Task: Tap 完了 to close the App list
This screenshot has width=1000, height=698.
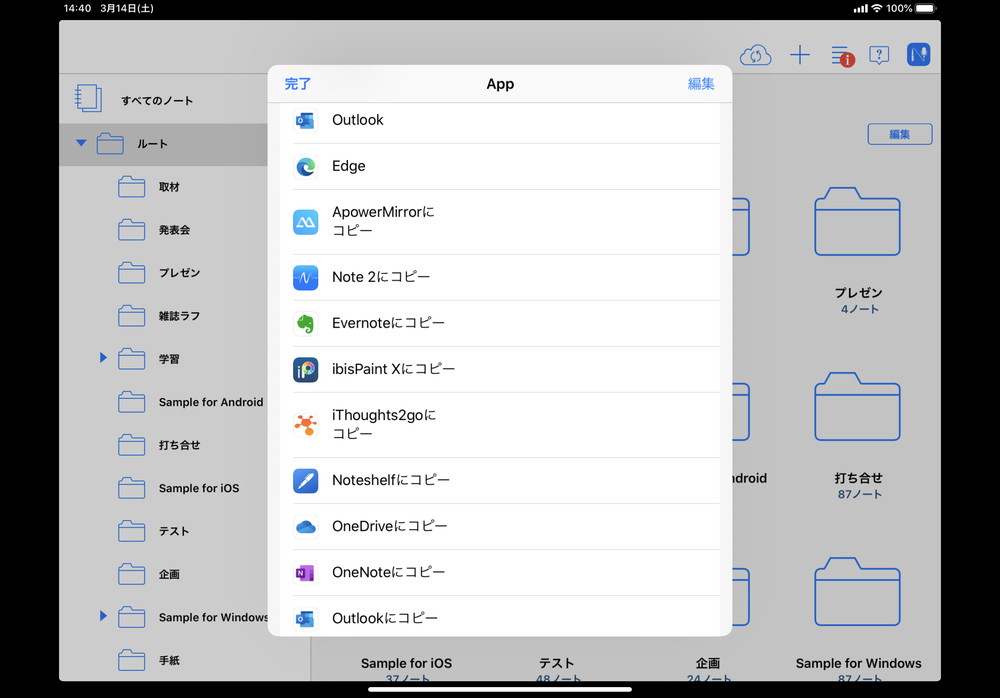Action: coord(297,84)
